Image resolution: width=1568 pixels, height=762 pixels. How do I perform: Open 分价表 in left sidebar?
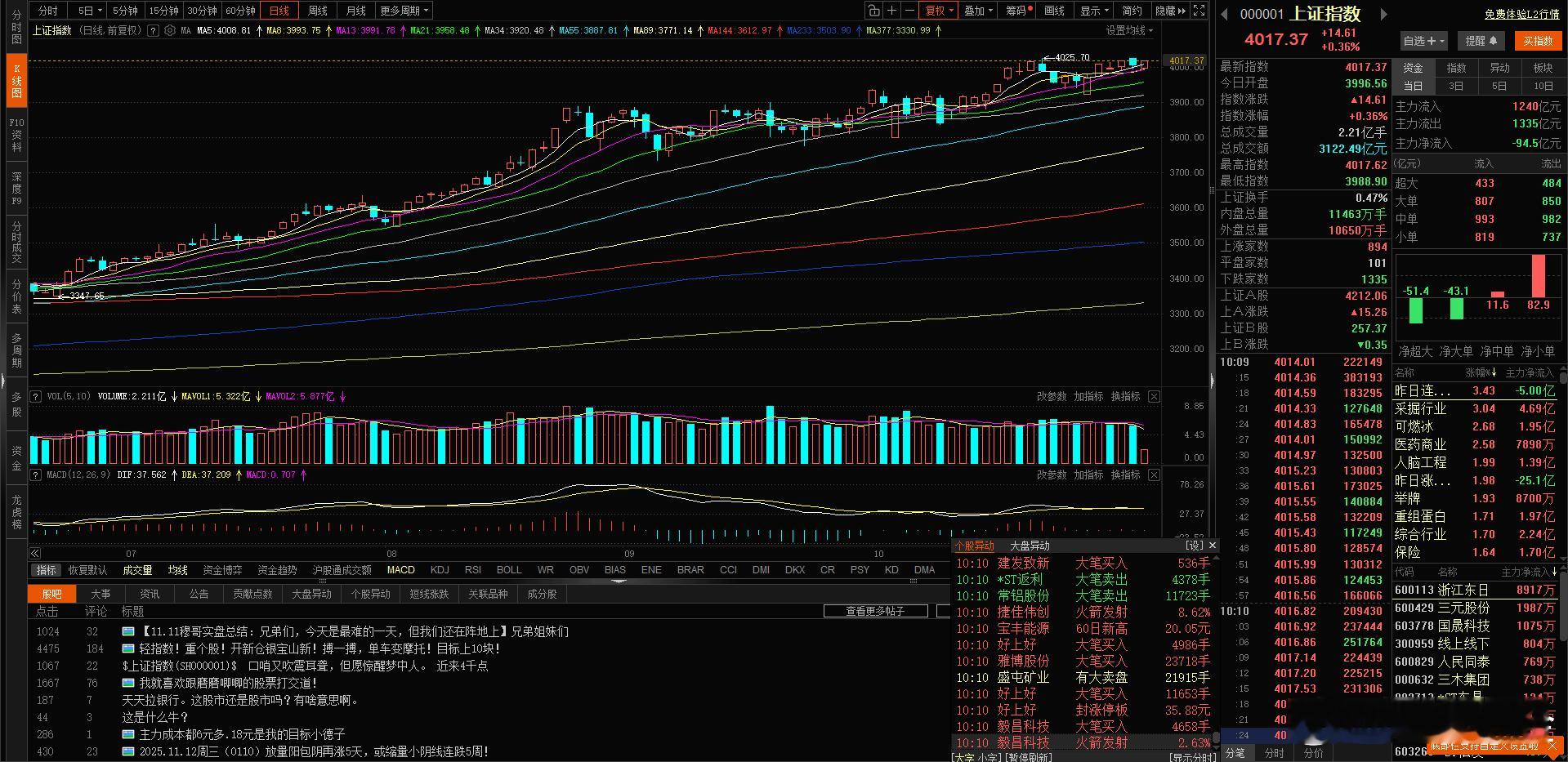16,296
